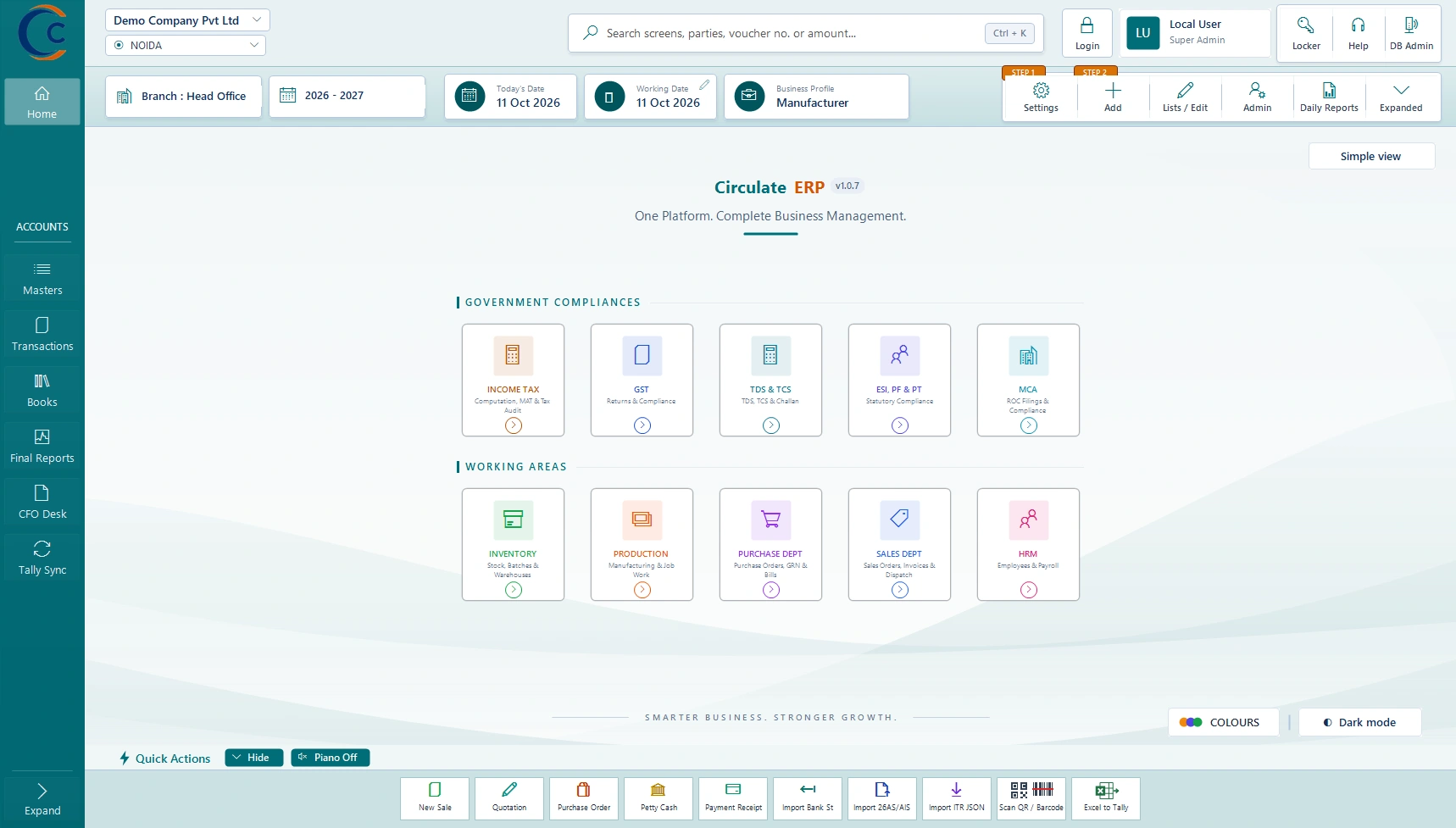Open Branch : Head Office dropdown
The image size is (1456, 828).
point(184,96)
